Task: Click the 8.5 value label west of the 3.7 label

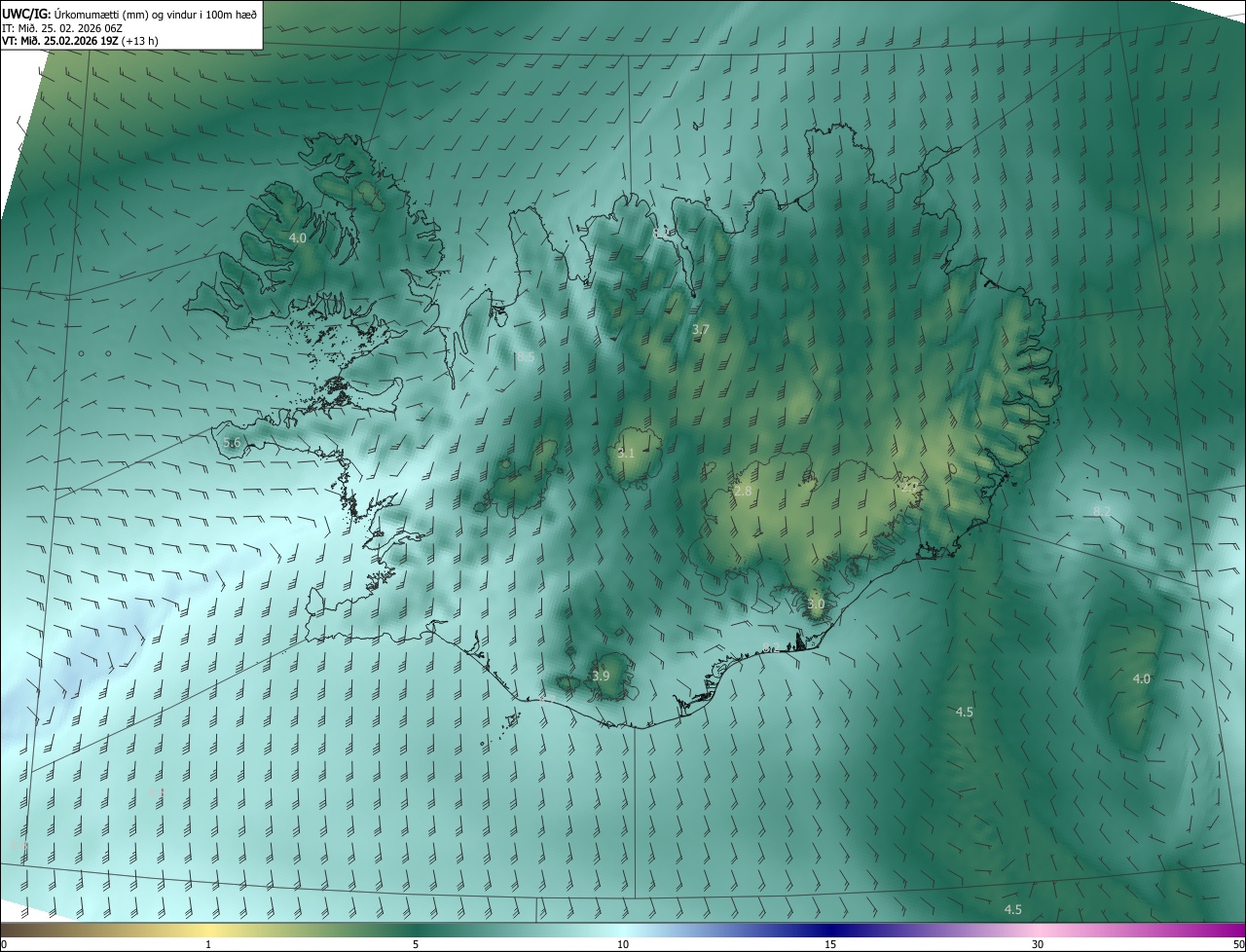Action: (x=526, y=357)
